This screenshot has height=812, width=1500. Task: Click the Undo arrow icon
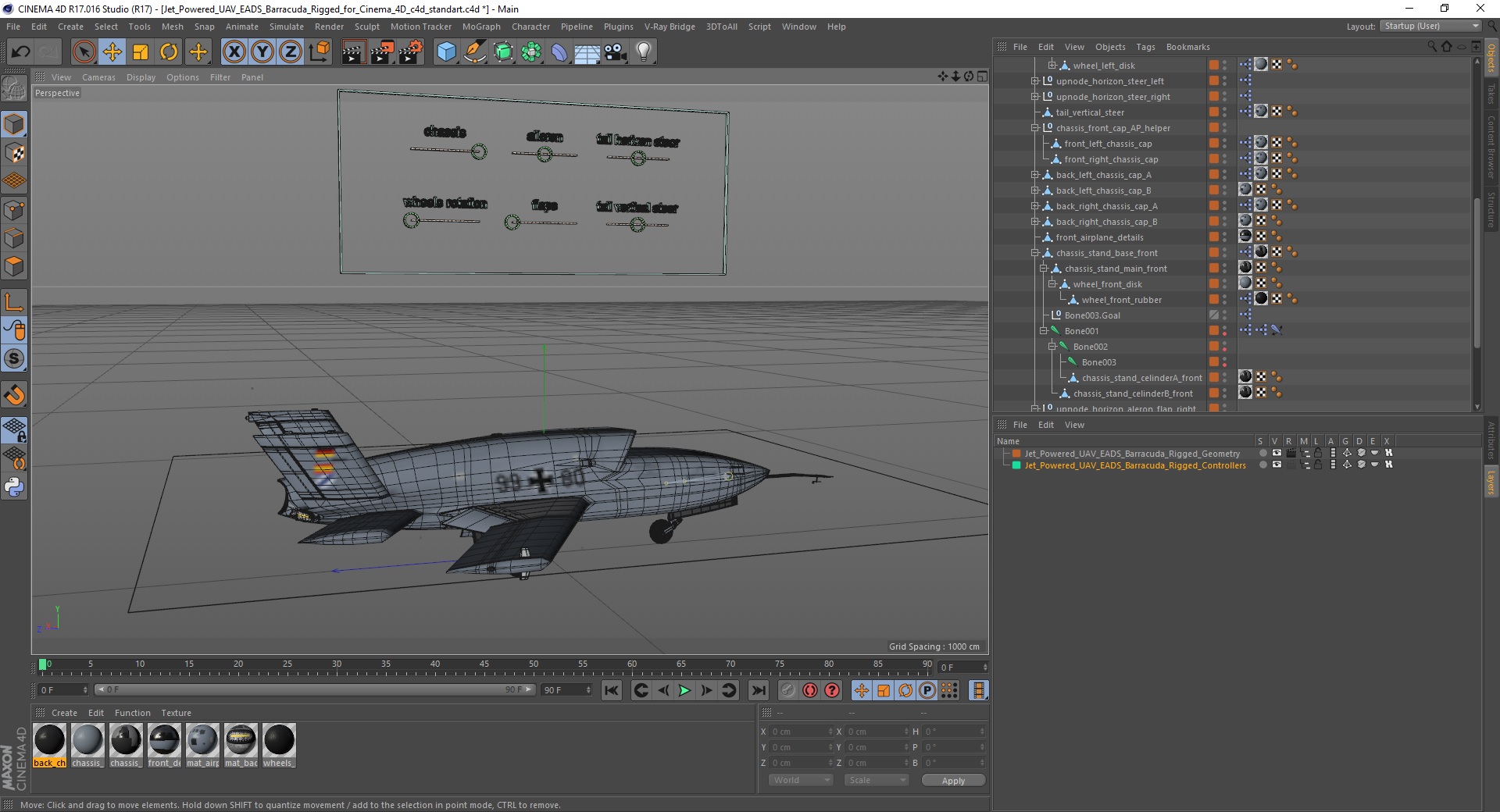tap(21, 52)
